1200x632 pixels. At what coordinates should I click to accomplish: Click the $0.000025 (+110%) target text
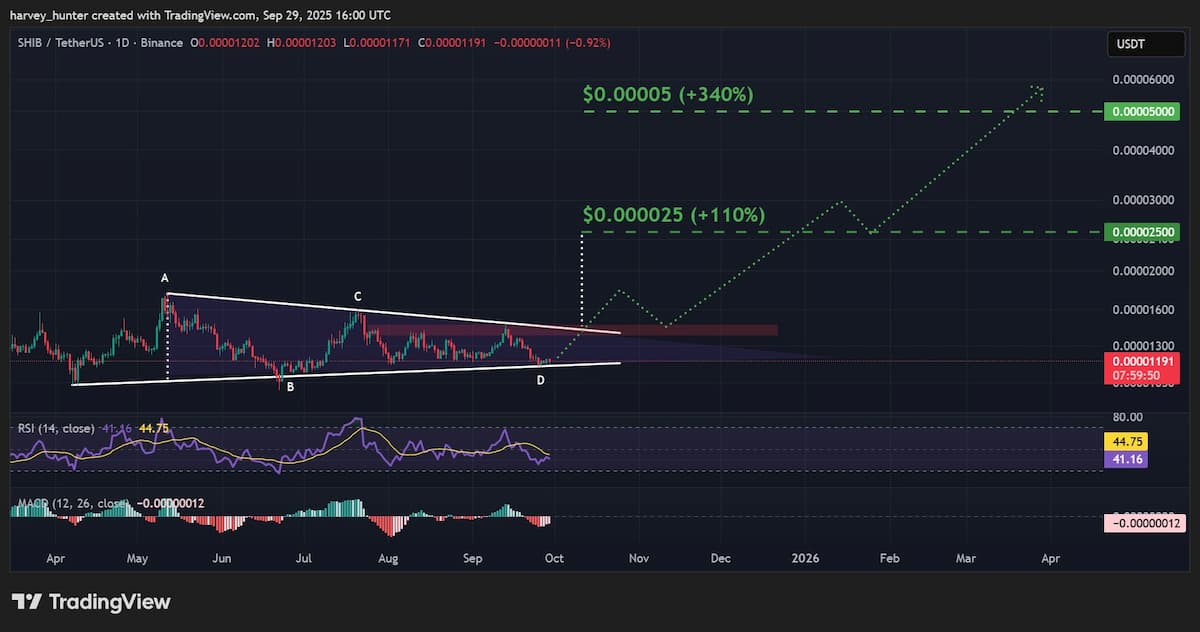click(x=674, y=215)
